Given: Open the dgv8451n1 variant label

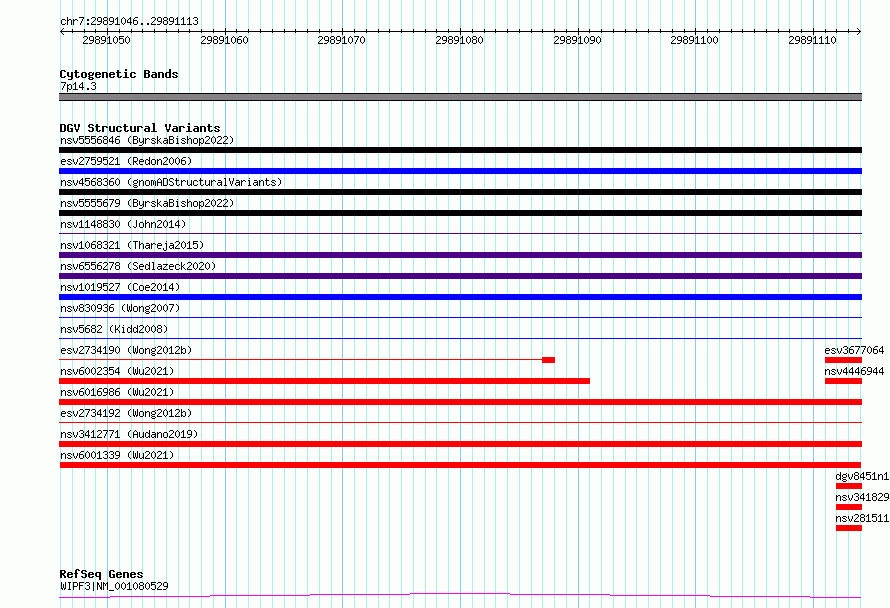Looking at the screenshot, I should [x=862, y=476].
